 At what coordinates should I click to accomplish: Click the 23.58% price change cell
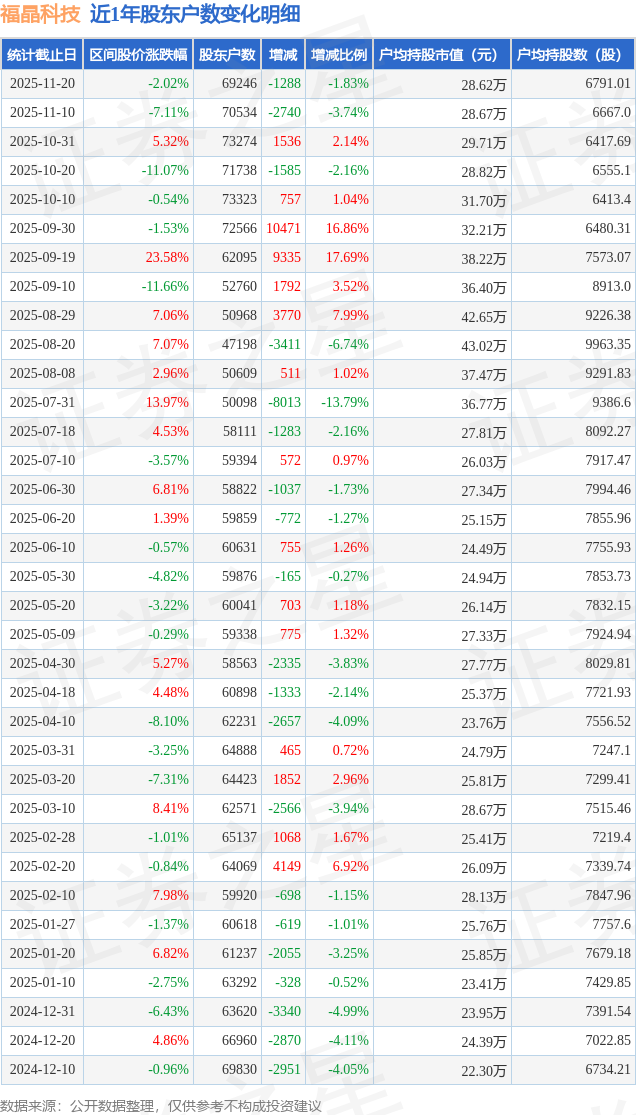167,258
